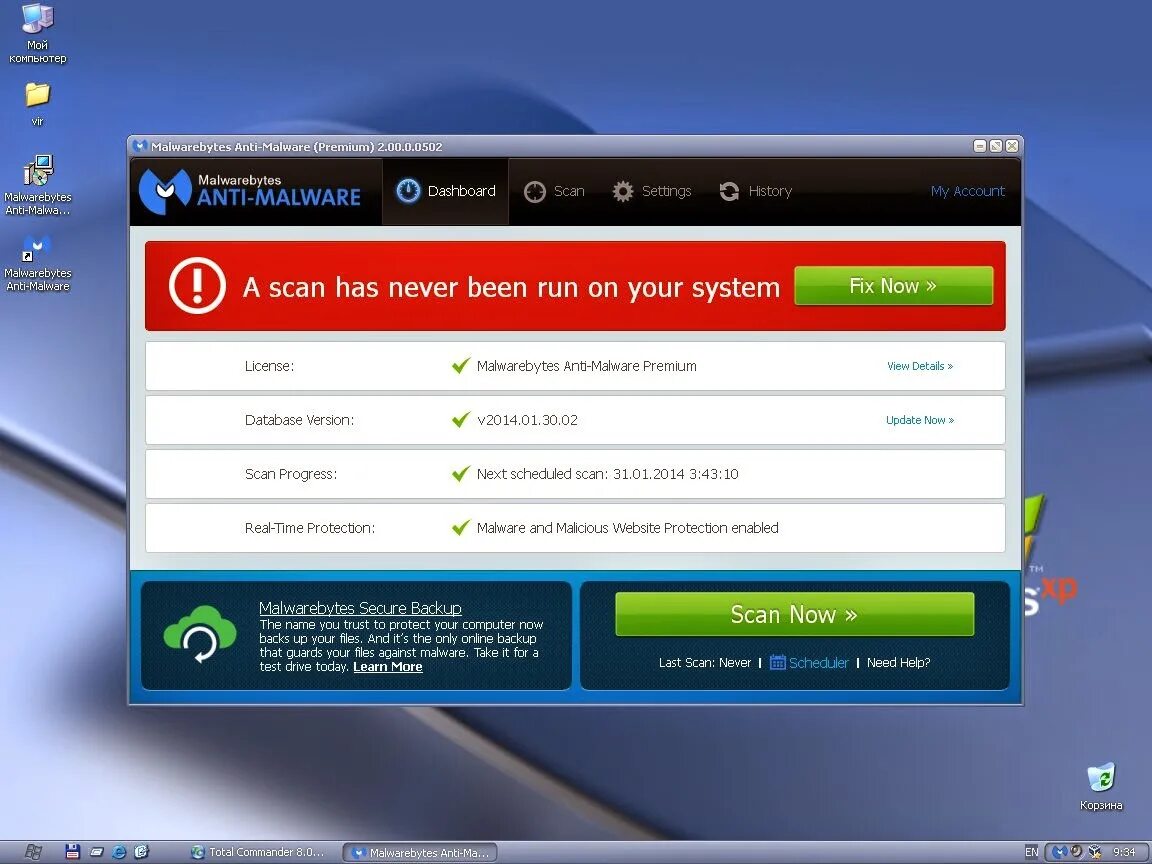Image resolution: width=1152 pixels, height=864 pixels.
Task: Select the Мой компьютер desktop icon
Action: [37, 33]
